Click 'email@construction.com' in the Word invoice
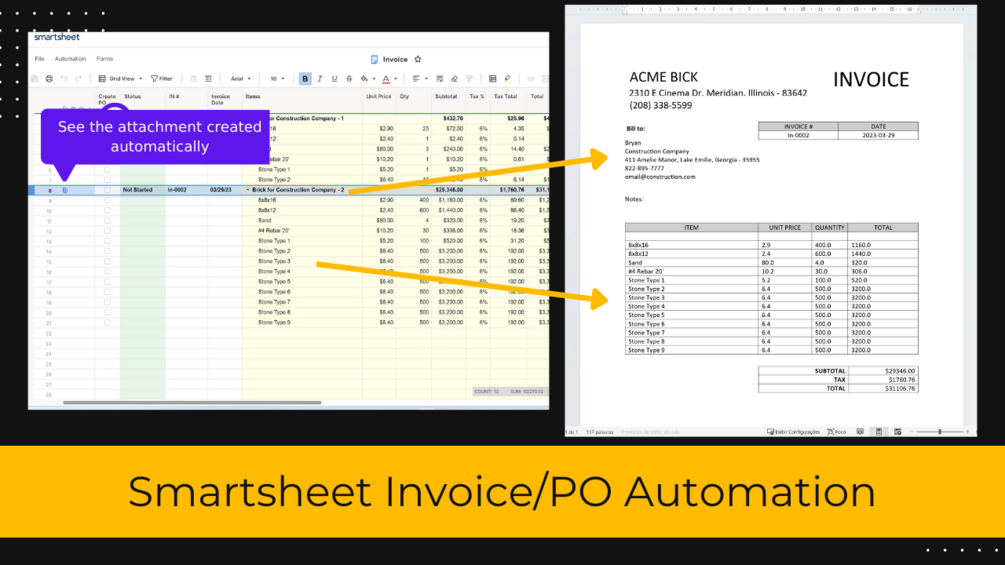This screenshot has height=565, width=1005. [660, 177]
